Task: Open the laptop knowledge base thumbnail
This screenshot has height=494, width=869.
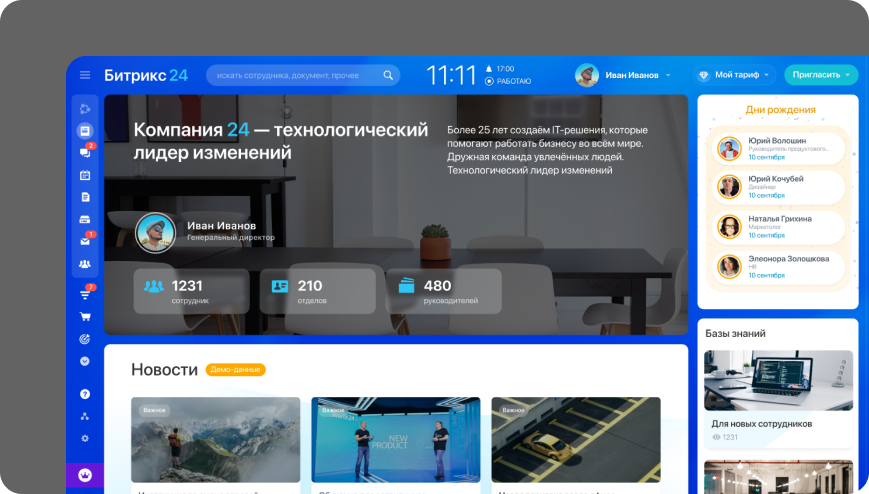Action: pyautogui.click(x=778, y=380)
